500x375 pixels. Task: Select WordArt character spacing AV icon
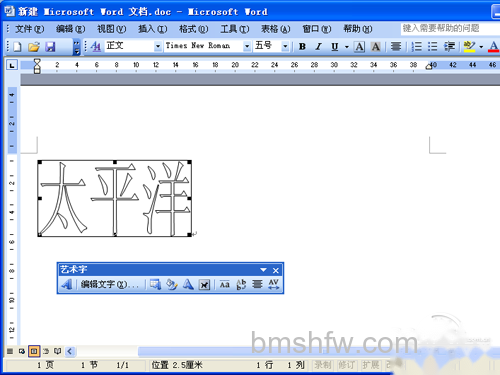(x=274, y=284)
